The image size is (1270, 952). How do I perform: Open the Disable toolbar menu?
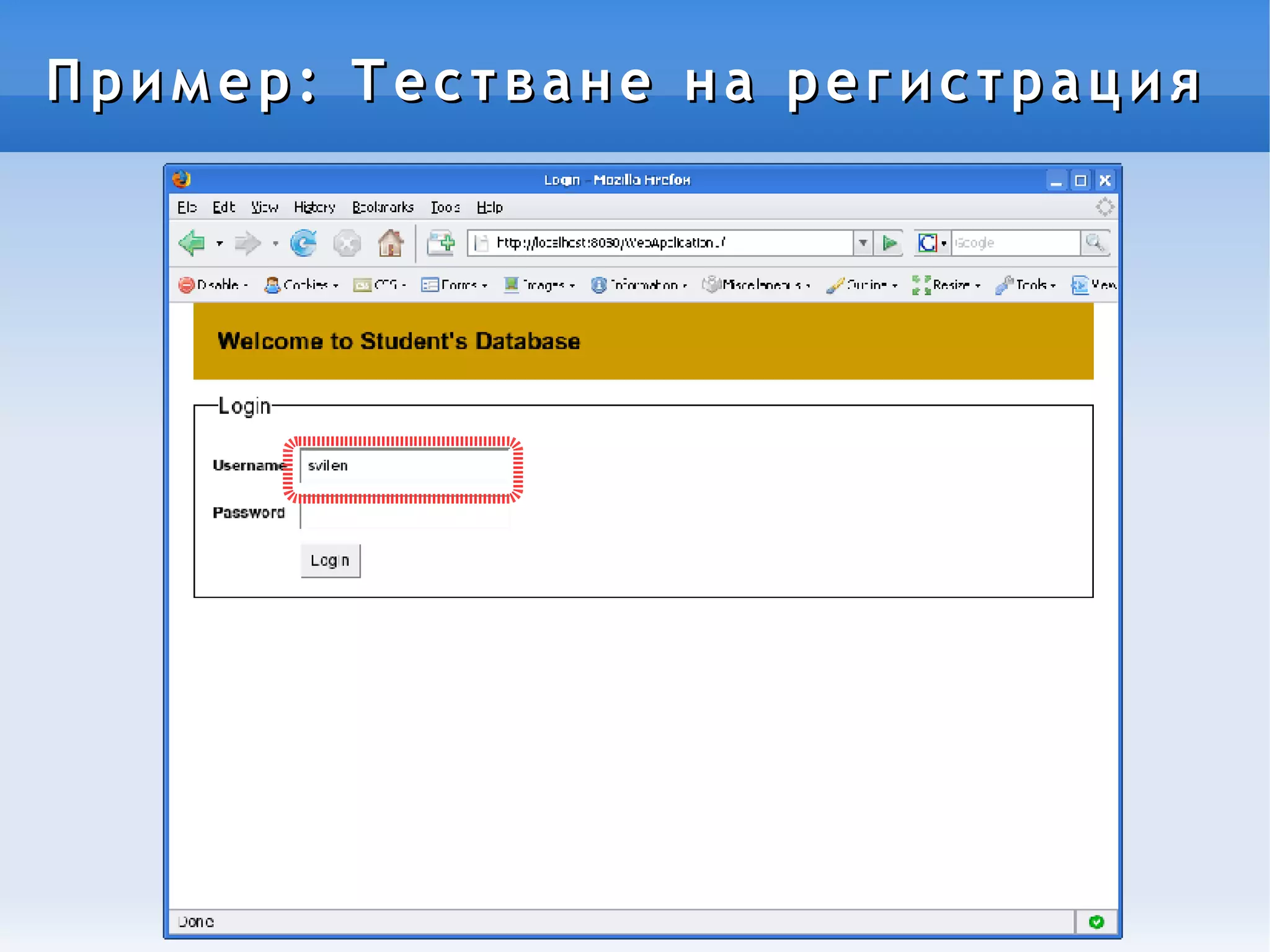(x=213, y=285)
